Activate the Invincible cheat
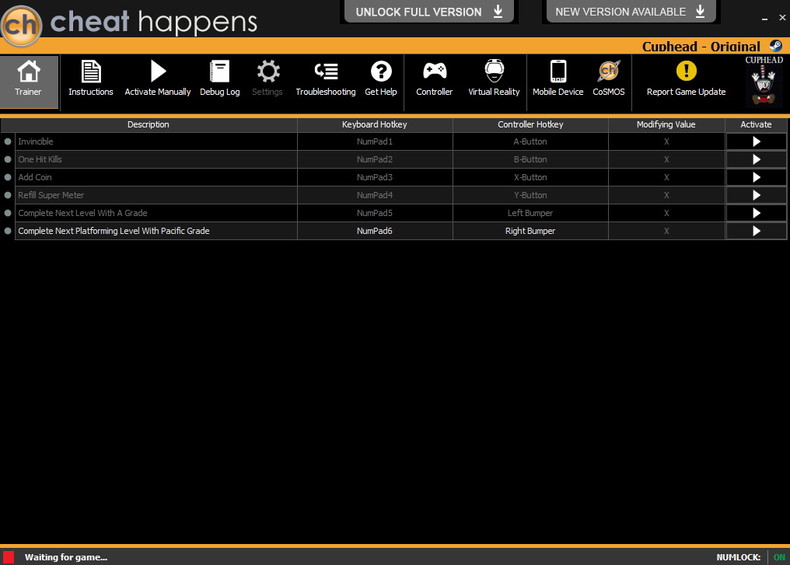This screenshot has height=565, width=790. click(756, 142)
